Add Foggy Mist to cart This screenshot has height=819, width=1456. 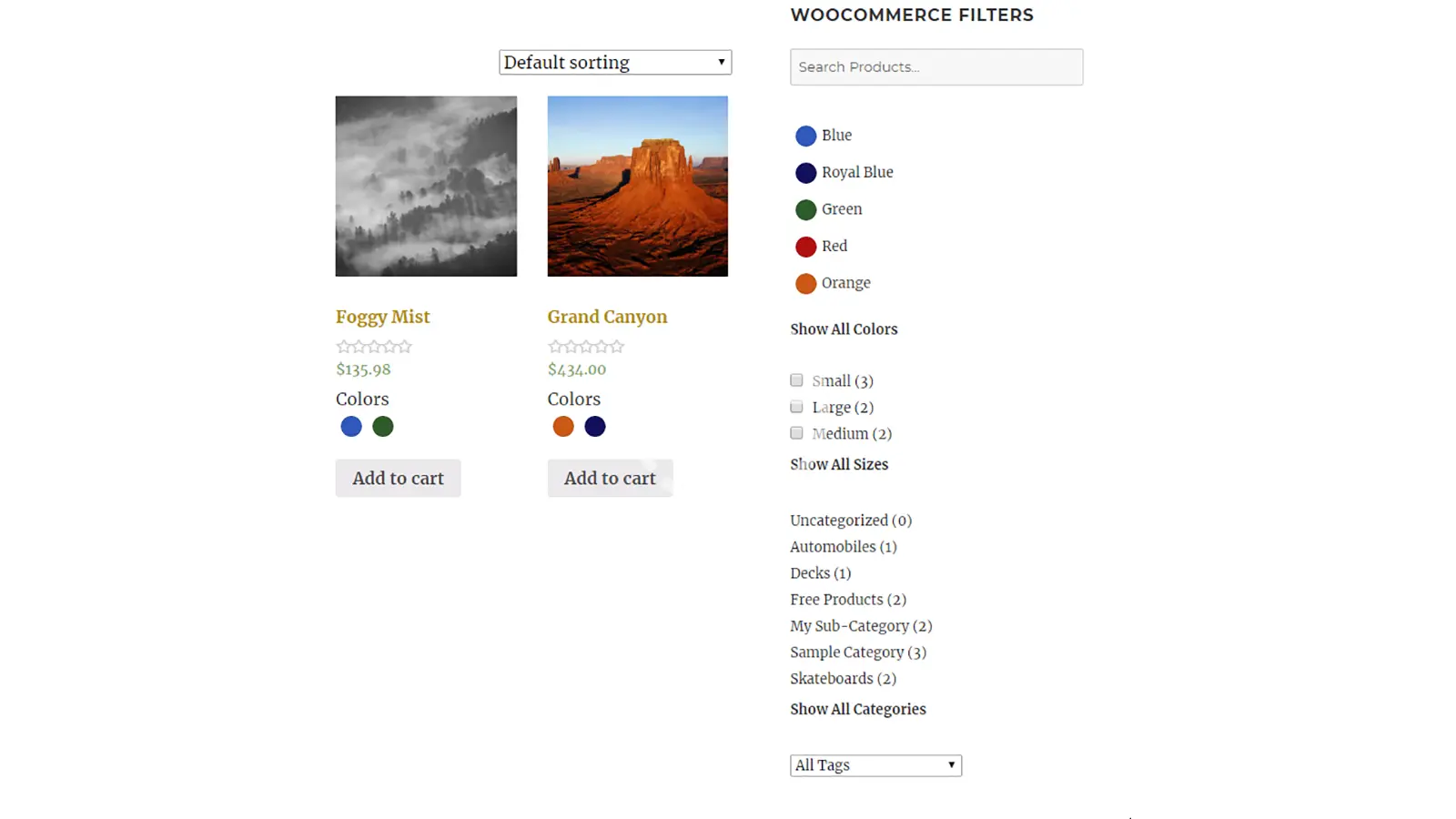398,479
